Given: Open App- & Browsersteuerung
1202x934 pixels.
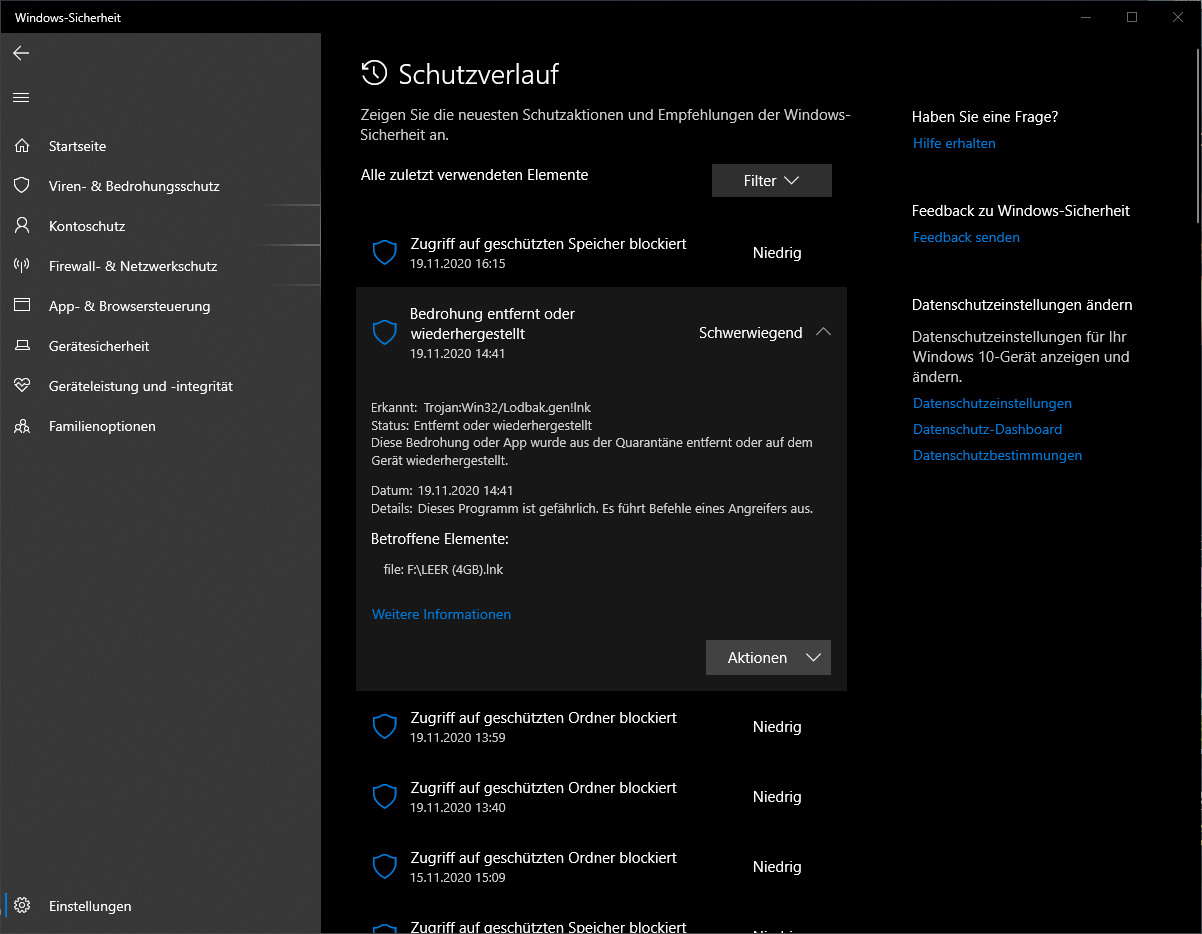Looking at the screenshot, I should pos(160,306).
